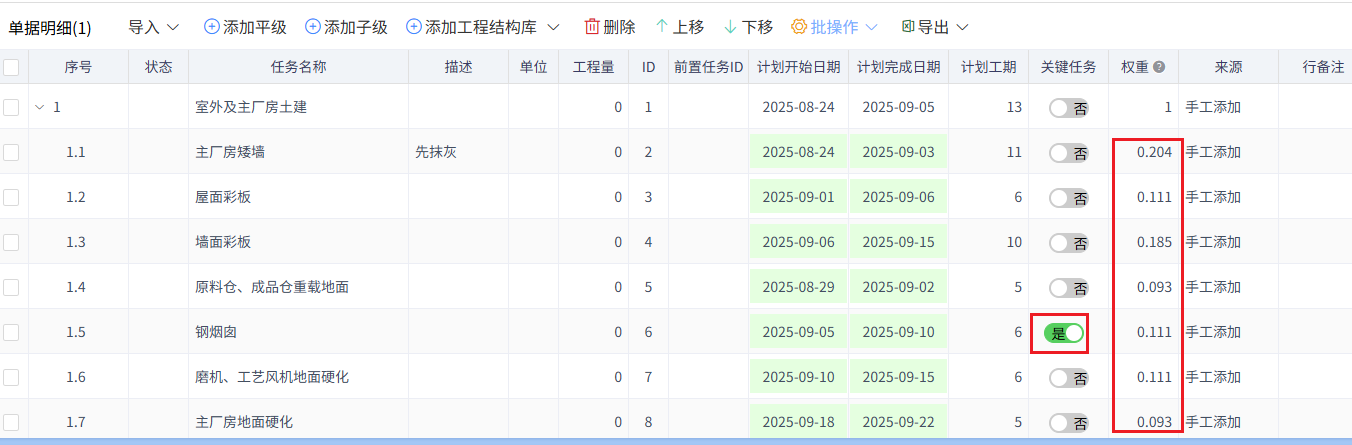Click the 删除 trash icon

click(592, 27)
